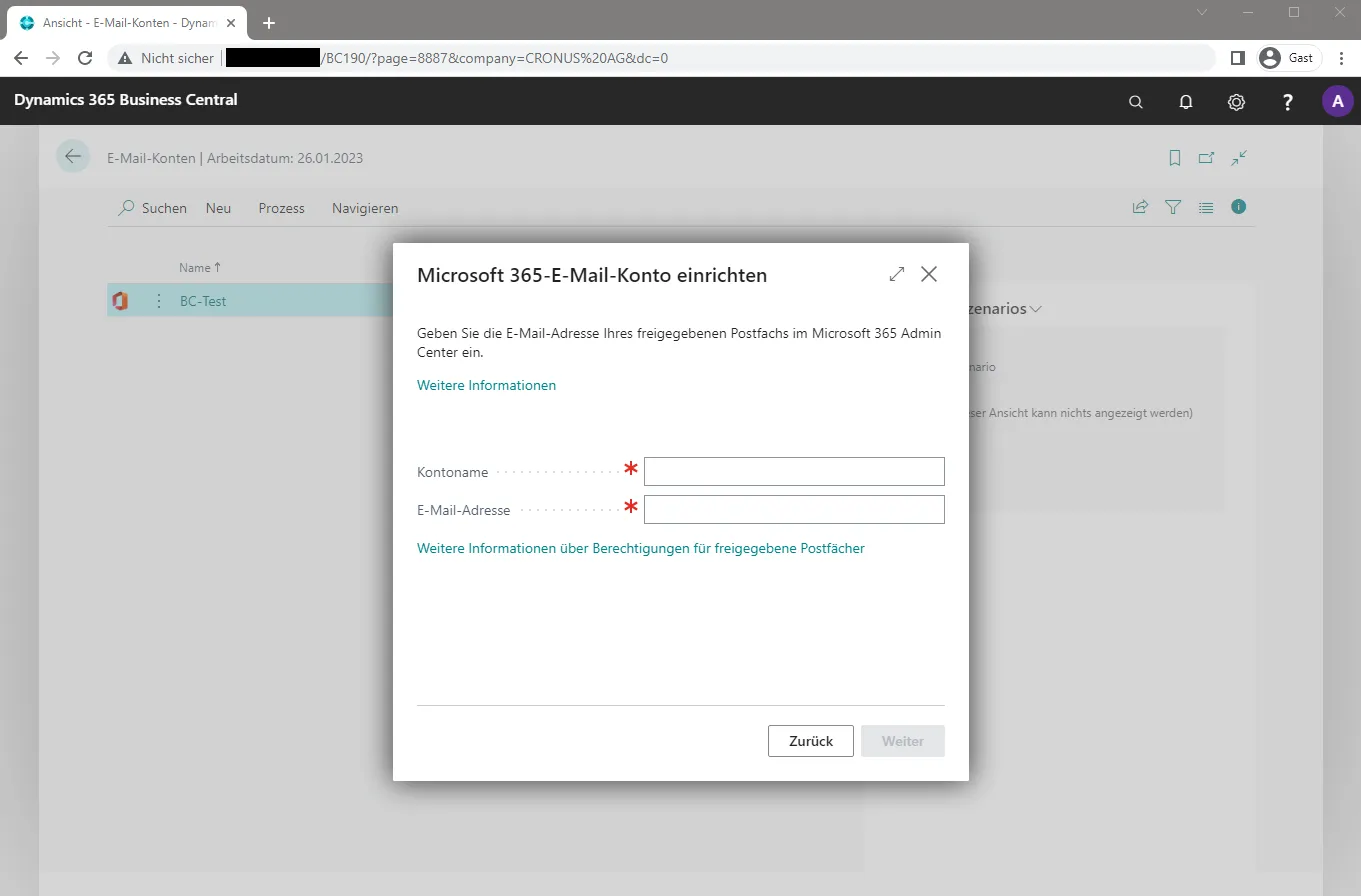Open the Navigieren menu

[x=365, y=208]
